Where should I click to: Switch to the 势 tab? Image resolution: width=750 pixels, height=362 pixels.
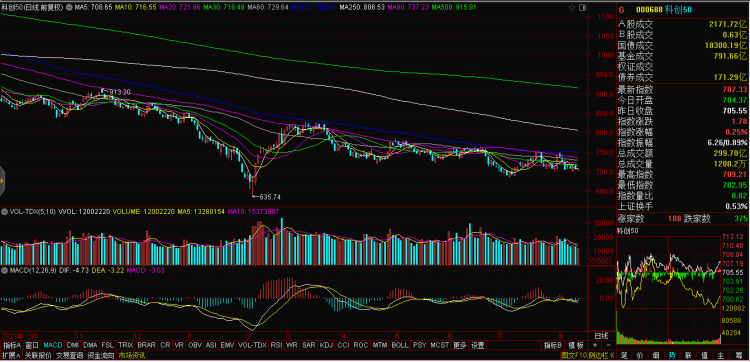(672, 355)
